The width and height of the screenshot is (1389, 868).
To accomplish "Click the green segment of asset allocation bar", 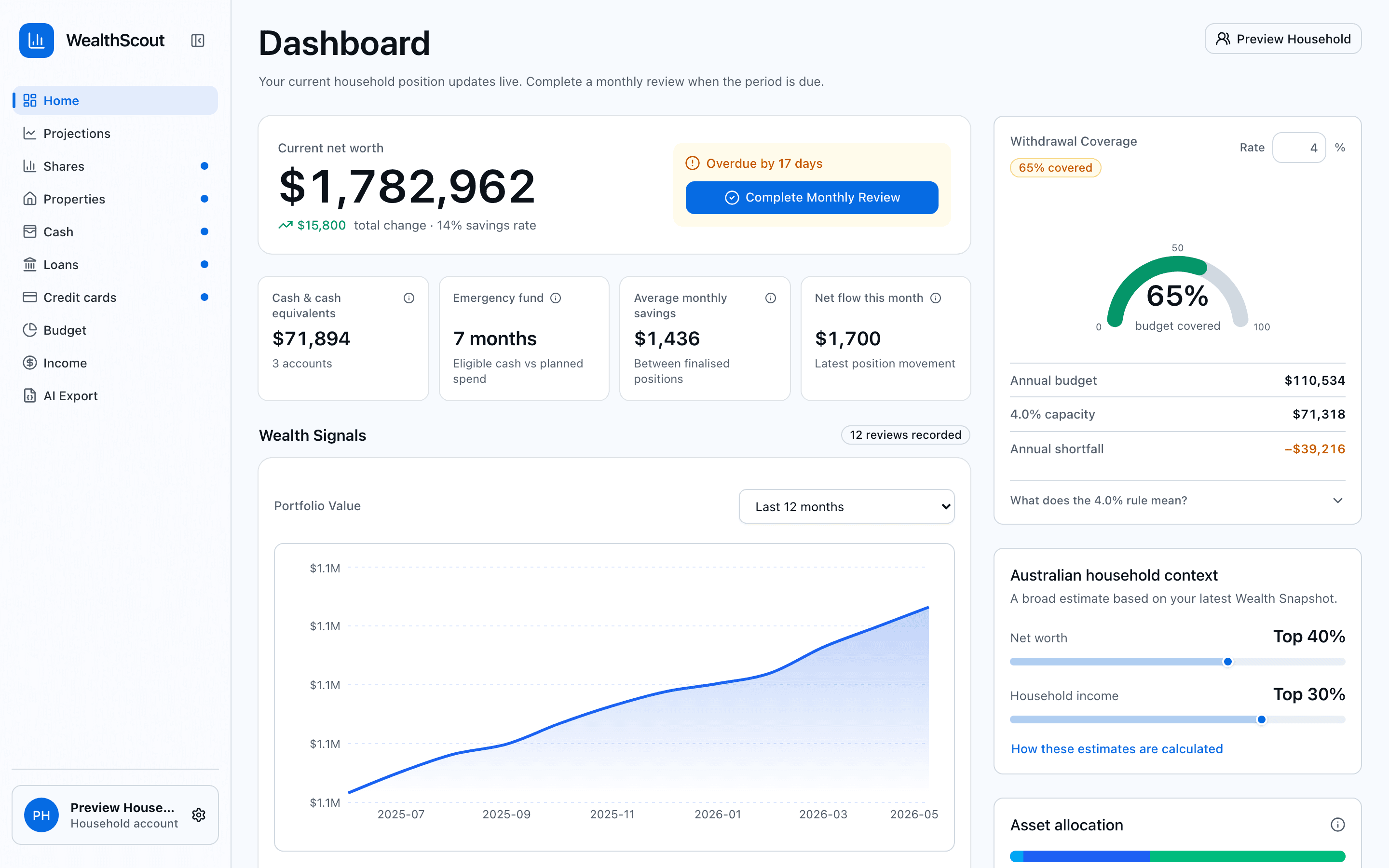I will [x=1247, y=856].
